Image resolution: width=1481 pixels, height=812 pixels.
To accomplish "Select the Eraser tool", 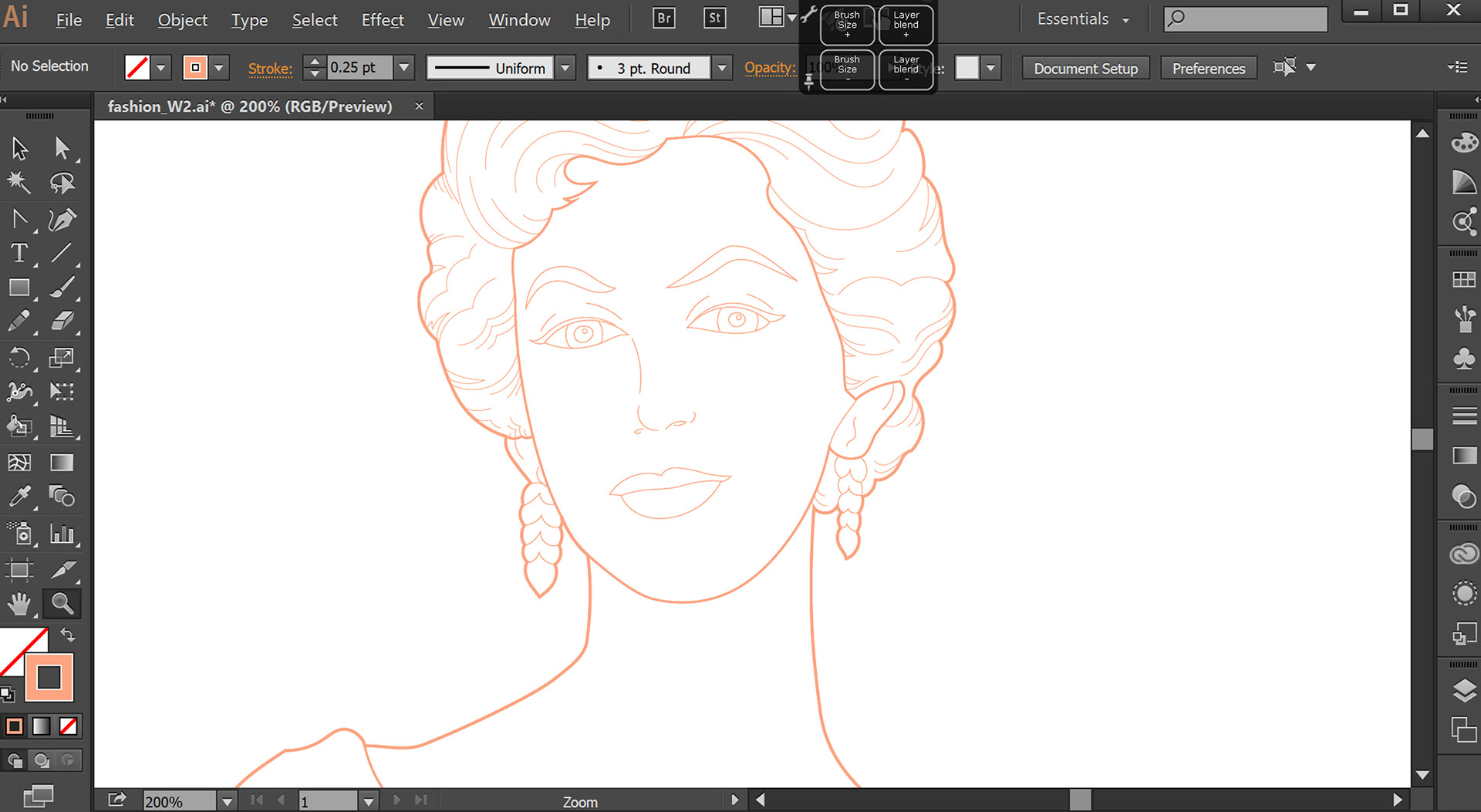I will pos(62,321).
